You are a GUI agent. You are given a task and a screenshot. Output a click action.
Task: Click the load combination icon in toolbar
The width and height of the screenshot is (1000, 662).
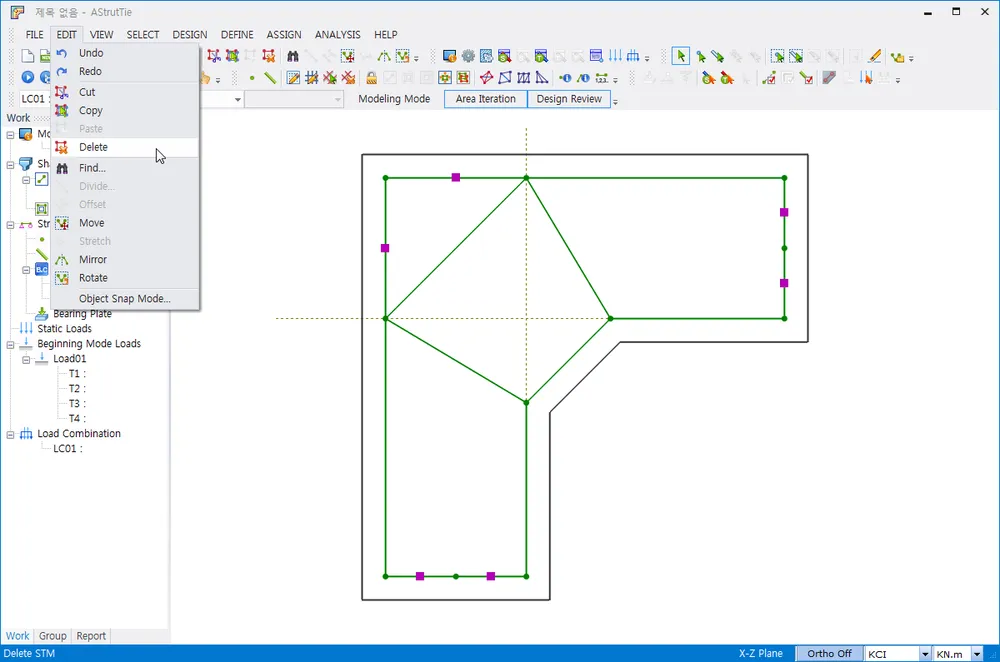pos(633,56)
